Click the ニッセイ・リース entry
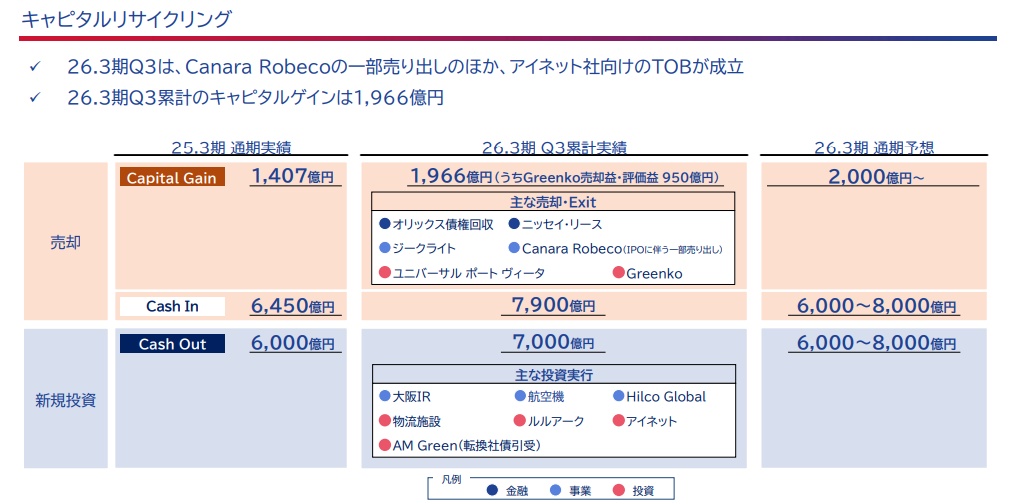 point(562,225)
